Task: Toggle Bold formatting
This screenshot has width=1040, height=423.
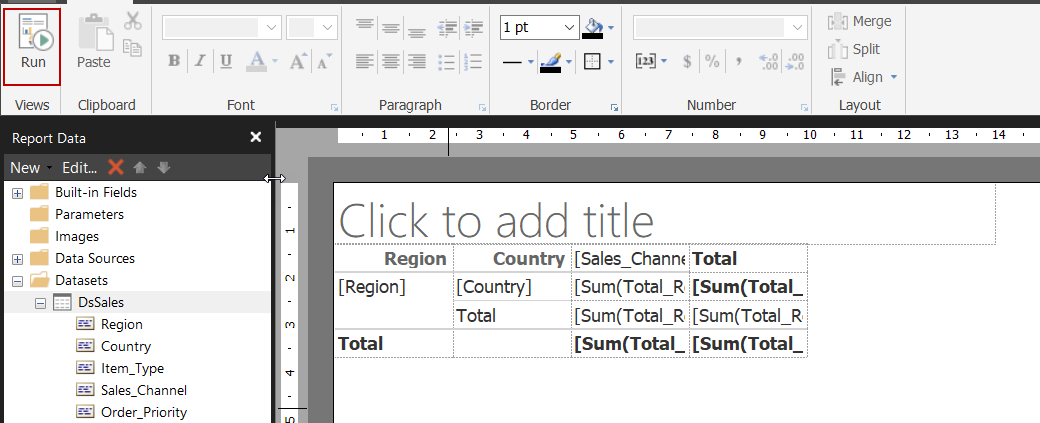Action: pos(174,62)
